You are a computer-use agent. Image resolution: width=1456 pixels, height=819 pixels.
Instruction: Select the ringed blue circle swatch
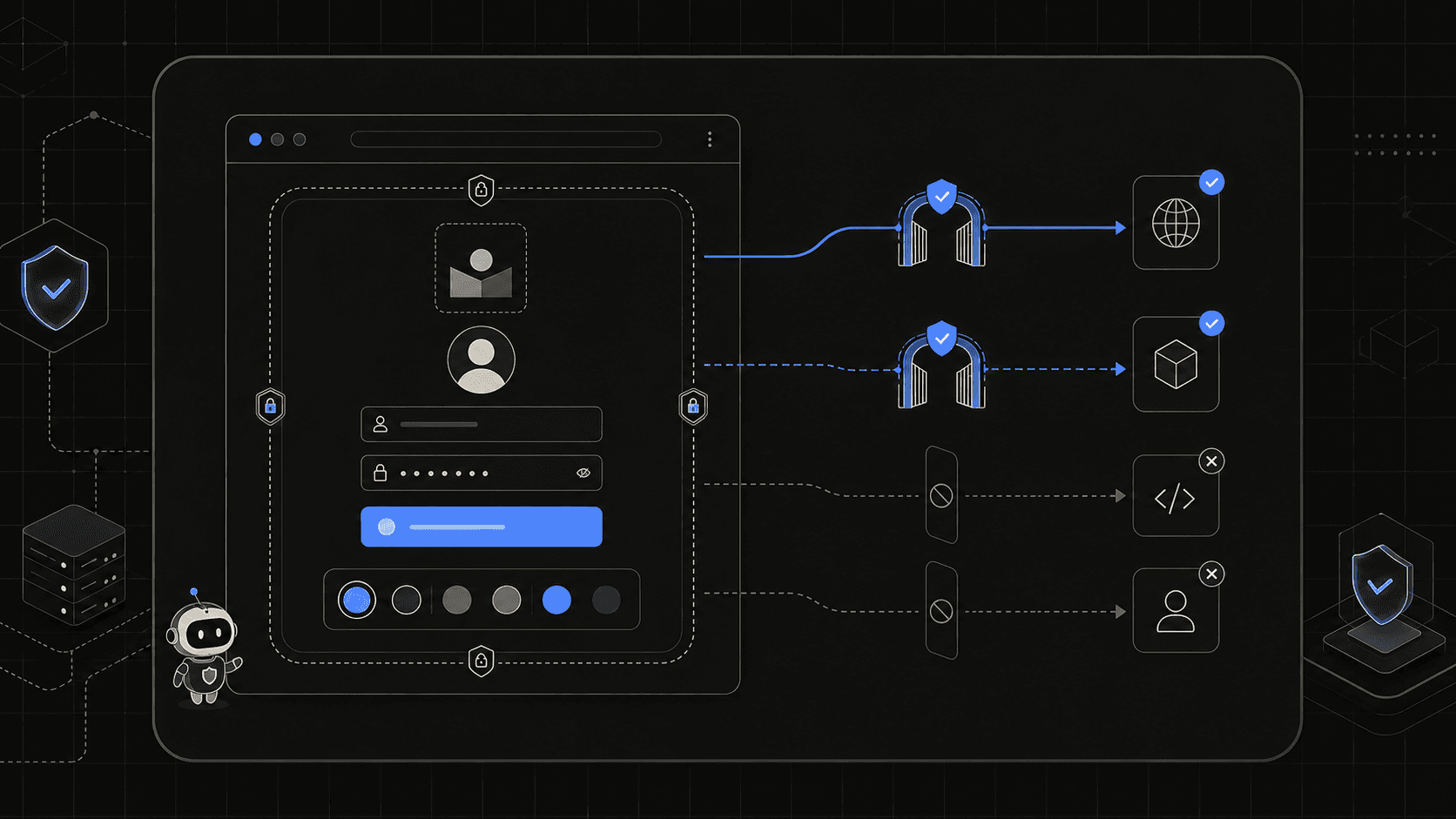pos(356,600)
